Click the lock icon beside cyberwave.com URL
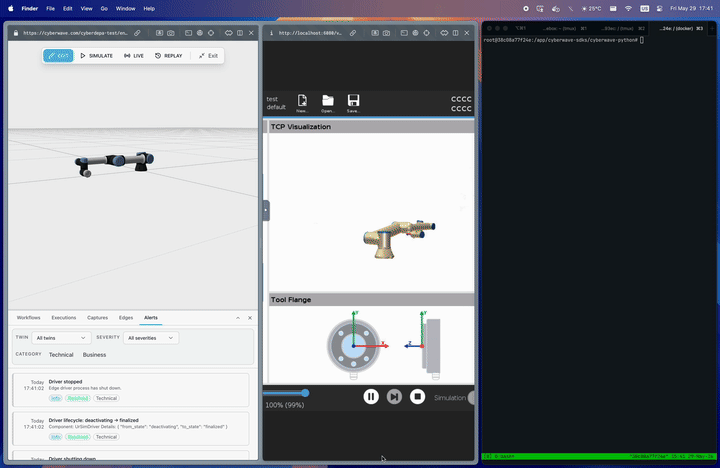 (16, 33)
